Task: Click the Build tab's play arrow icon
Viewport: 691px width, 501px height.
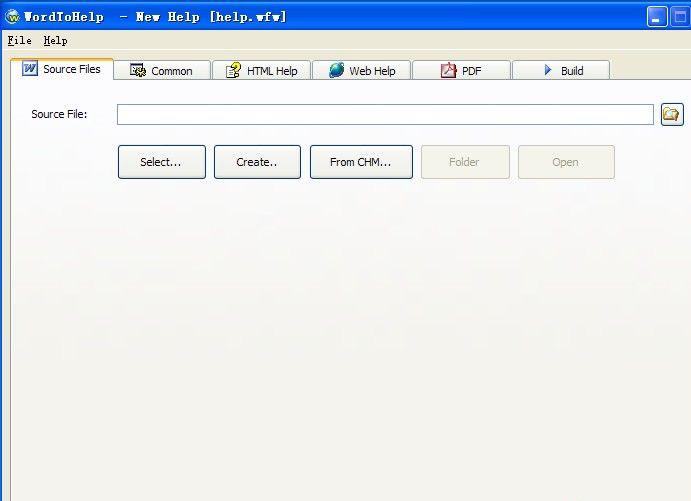Action: pyautogui.click(x=548, y=71)
